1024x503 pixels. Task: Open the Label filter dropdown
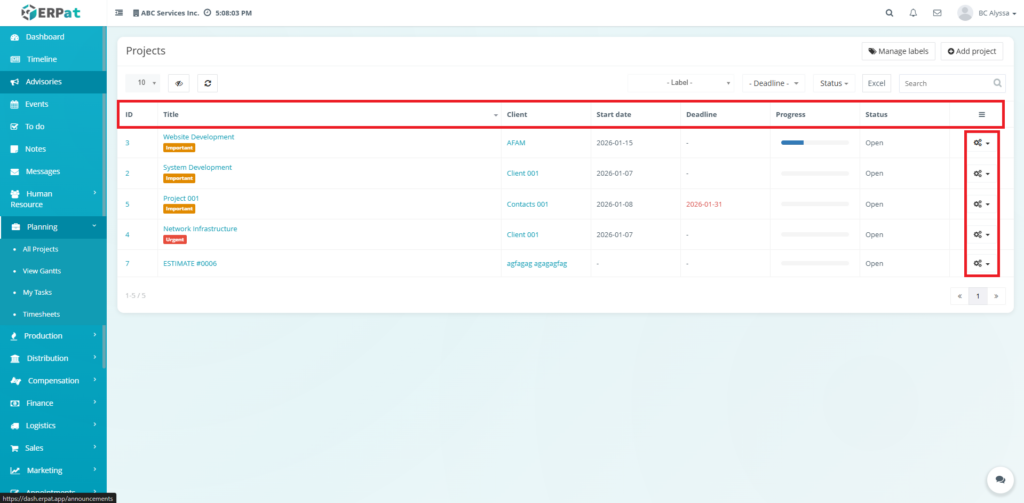point(683,83)
